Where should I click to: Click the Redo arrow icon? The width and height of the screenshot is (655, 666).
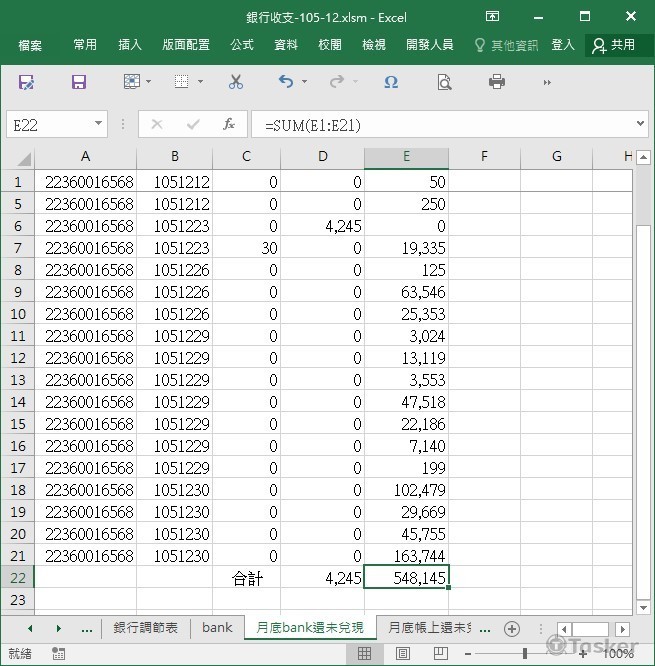(337, 81)
